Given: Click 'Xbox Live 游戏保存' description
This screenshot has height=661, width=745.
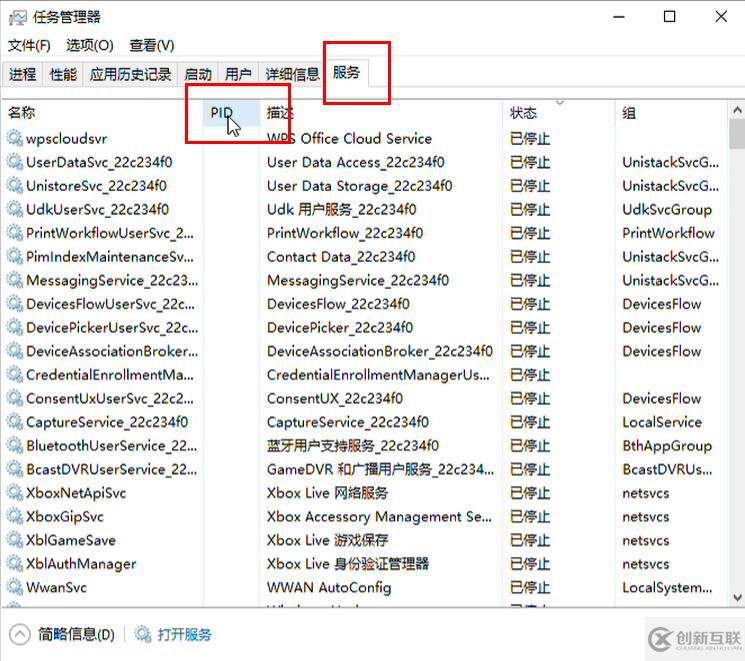Looking at the screenshot, I should point(327,540).
